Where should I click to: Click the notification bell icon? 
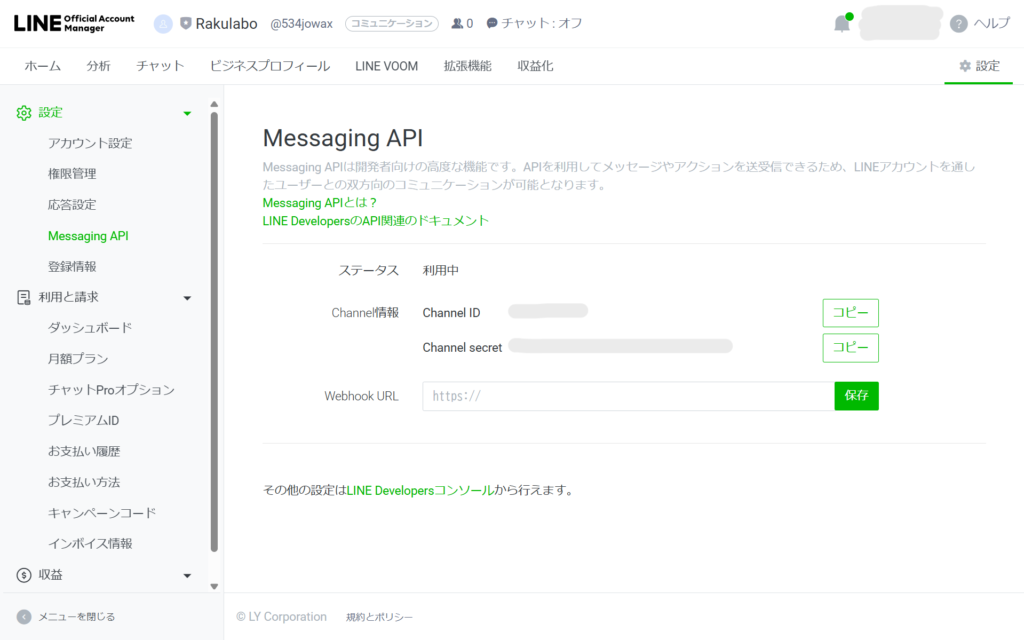pyautogui.click(x=842, y=24)
